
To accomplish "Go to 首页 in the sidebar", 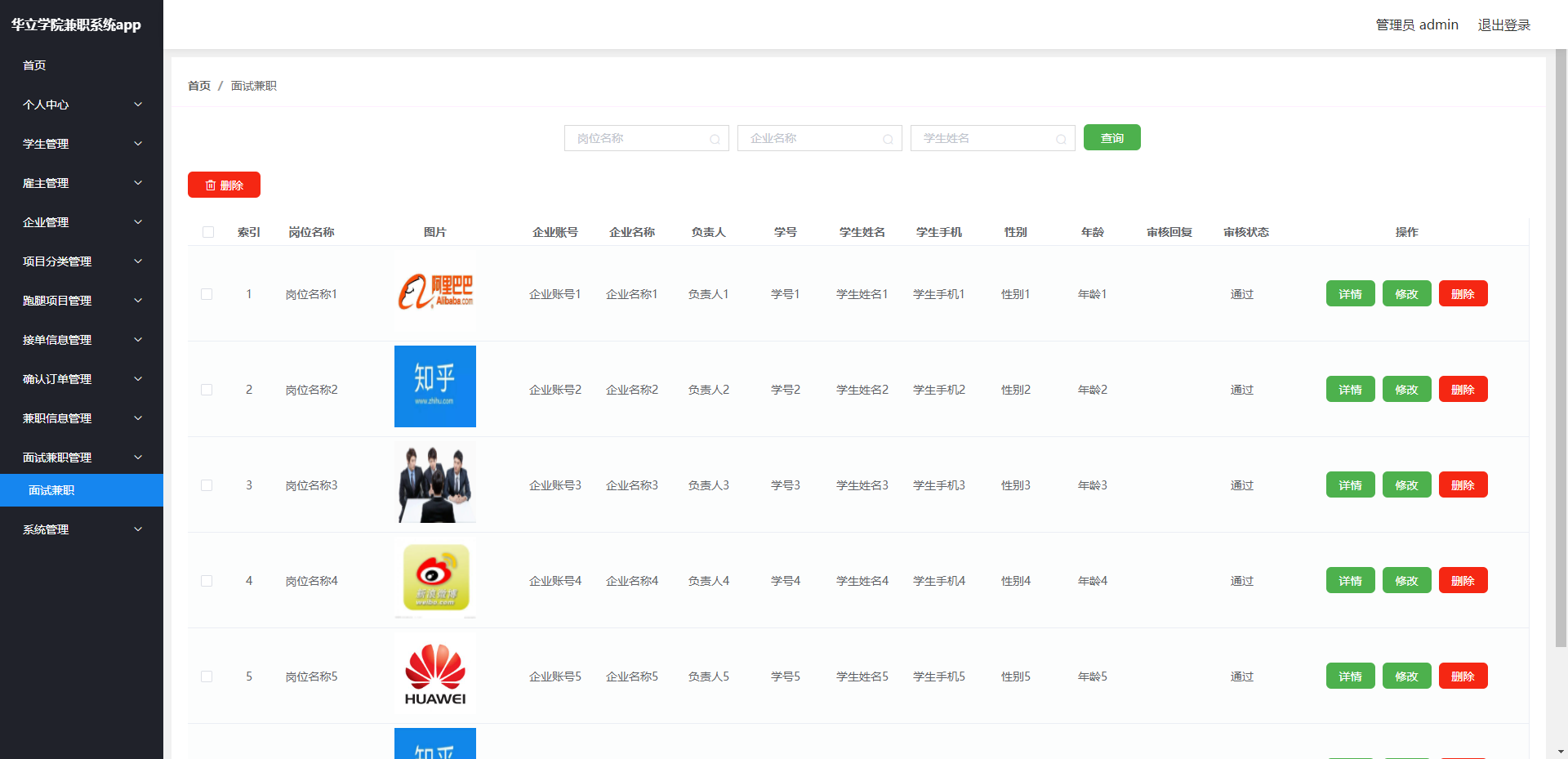I will pyautogui.click(x=34, y=65).
